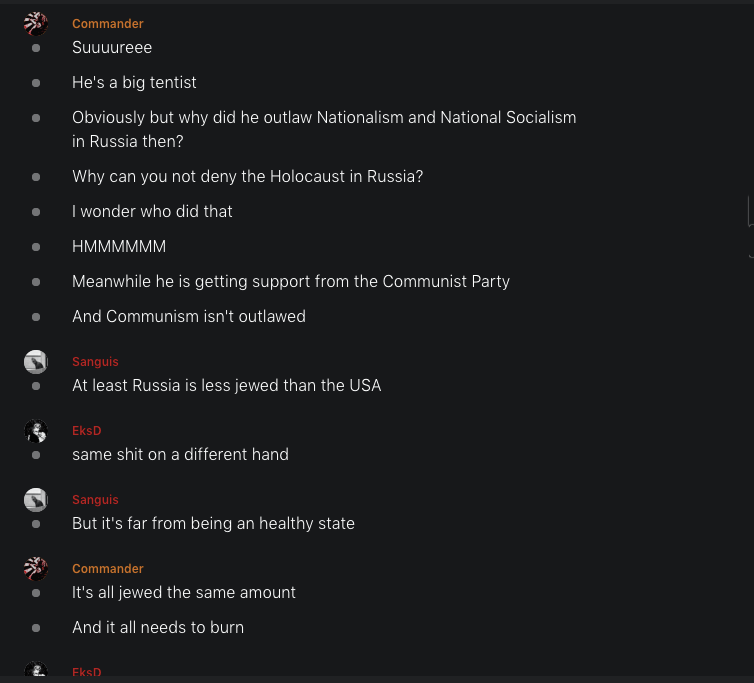Click the Sanguis username above the "healthy state" message
The height and width of the screenshot is (683, 754).
click(x=95, y=500)
